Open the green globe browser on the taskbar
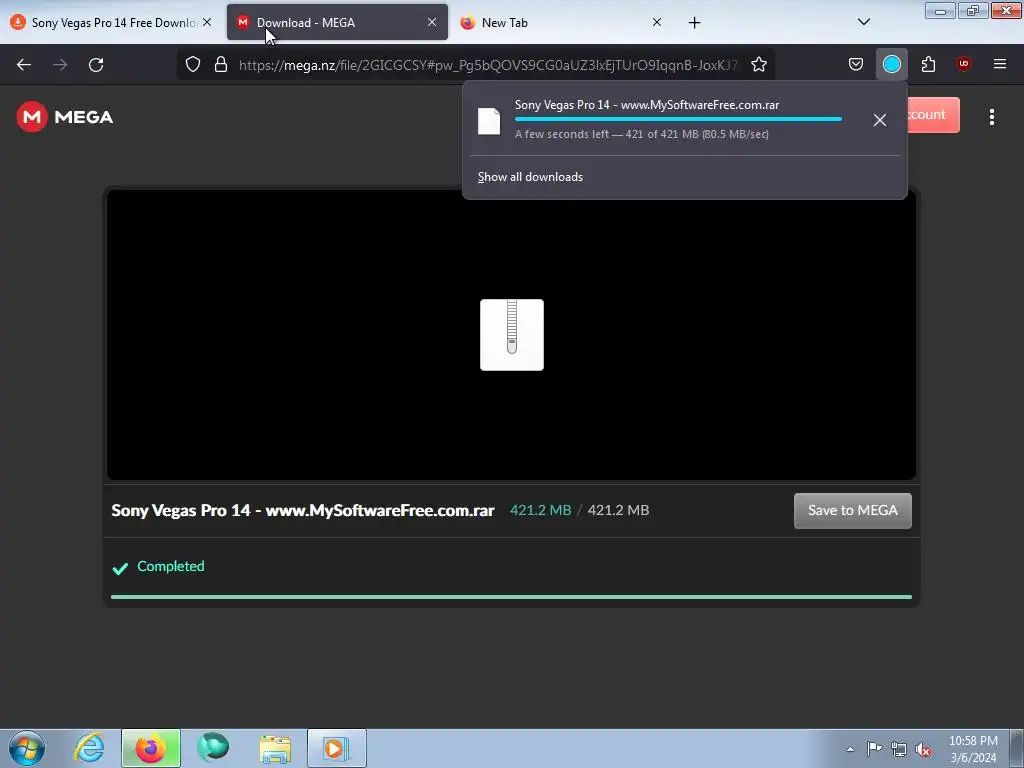This screenshot has width=1024, height=768. [x=213, y=748]
